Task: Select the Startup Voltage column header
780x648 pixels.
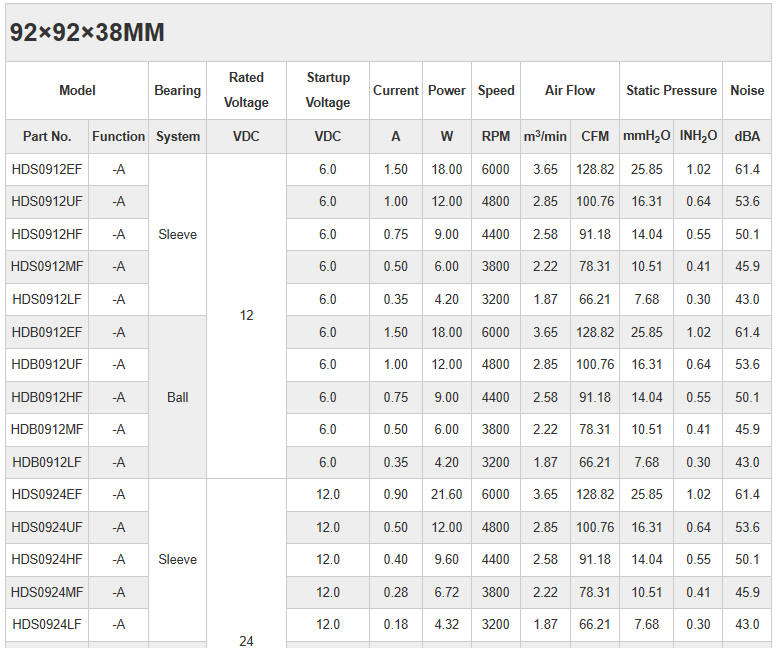Action: click(x=328, y=90)
